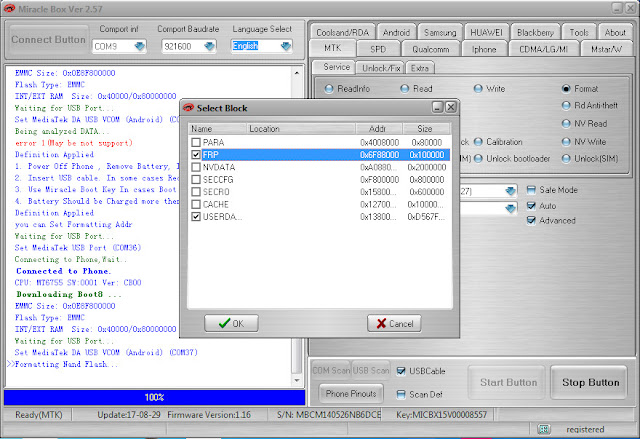640x439 pixels.
Task: Click the Connect Button
Action: click(x=49, y=40)
